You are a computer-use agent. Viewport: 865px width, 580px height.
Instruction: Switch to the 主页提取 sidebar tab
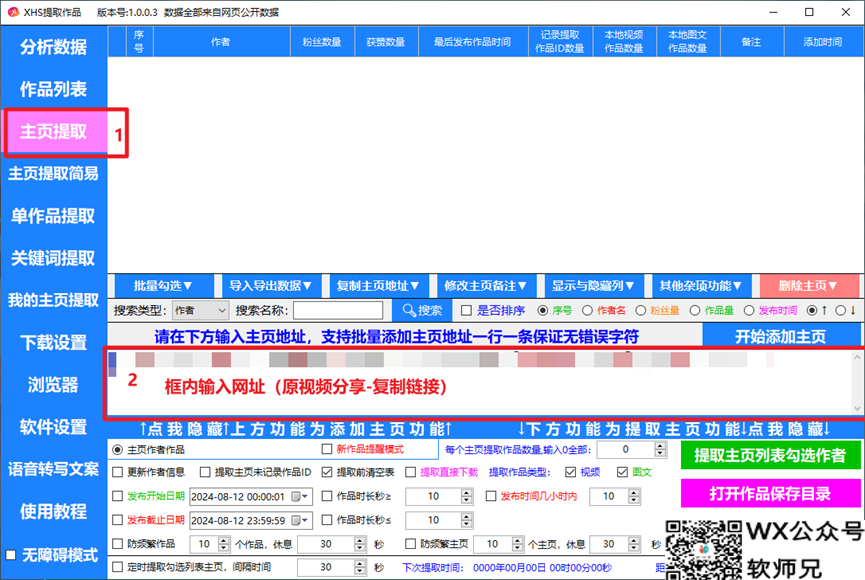pos(54,132)
